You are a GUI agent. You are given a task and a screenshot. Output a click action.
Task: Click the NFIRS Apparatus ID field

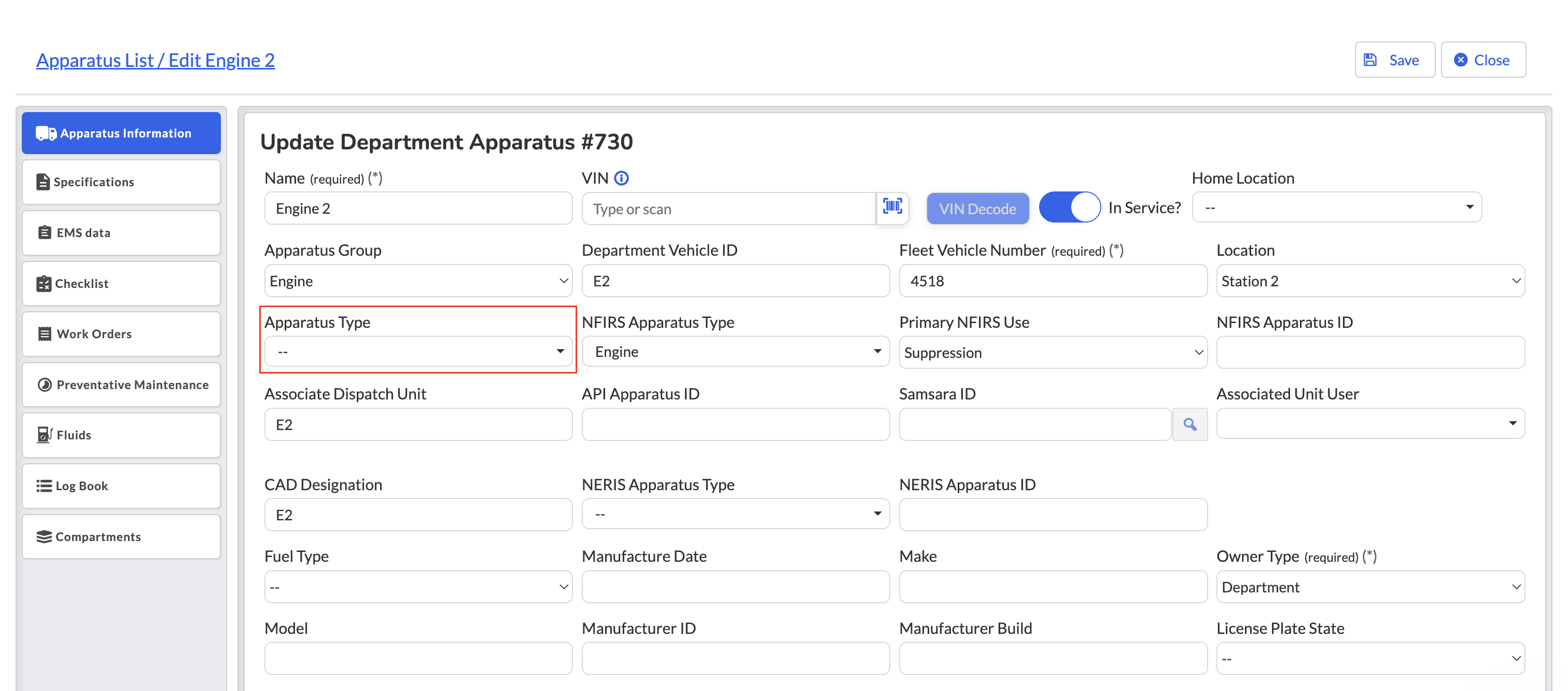click(1370, 352)
